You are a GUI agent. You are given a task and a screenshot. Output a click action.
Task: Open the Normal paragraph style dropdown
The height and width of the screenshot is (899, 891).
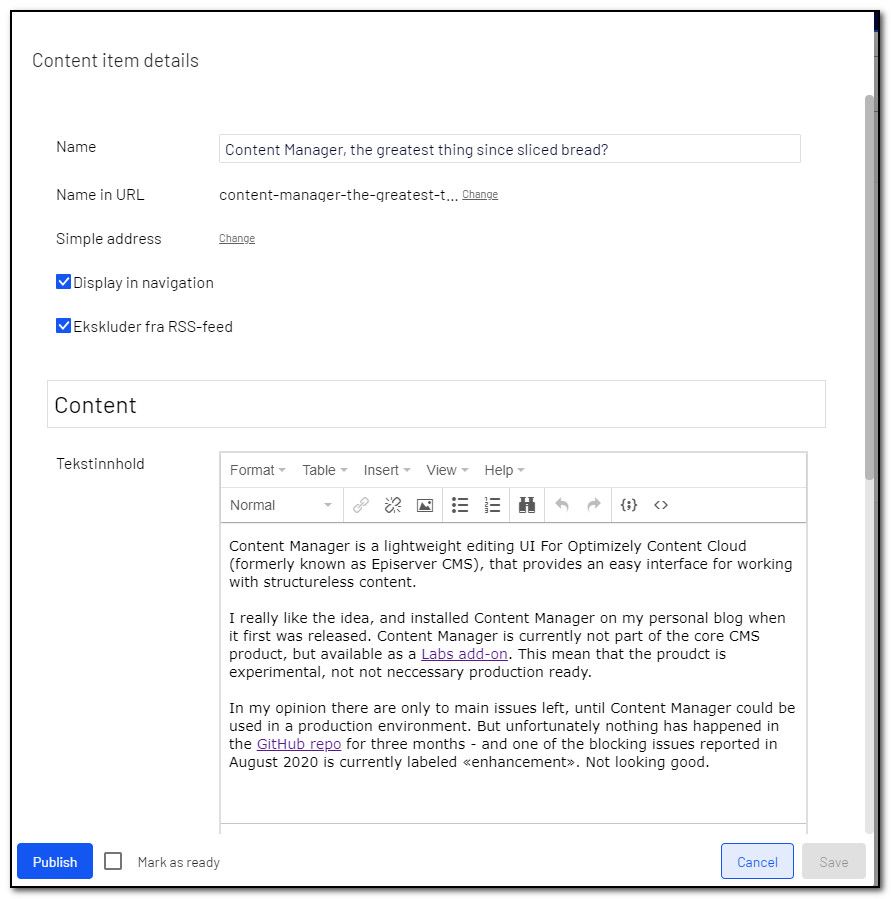coord(281,505)
